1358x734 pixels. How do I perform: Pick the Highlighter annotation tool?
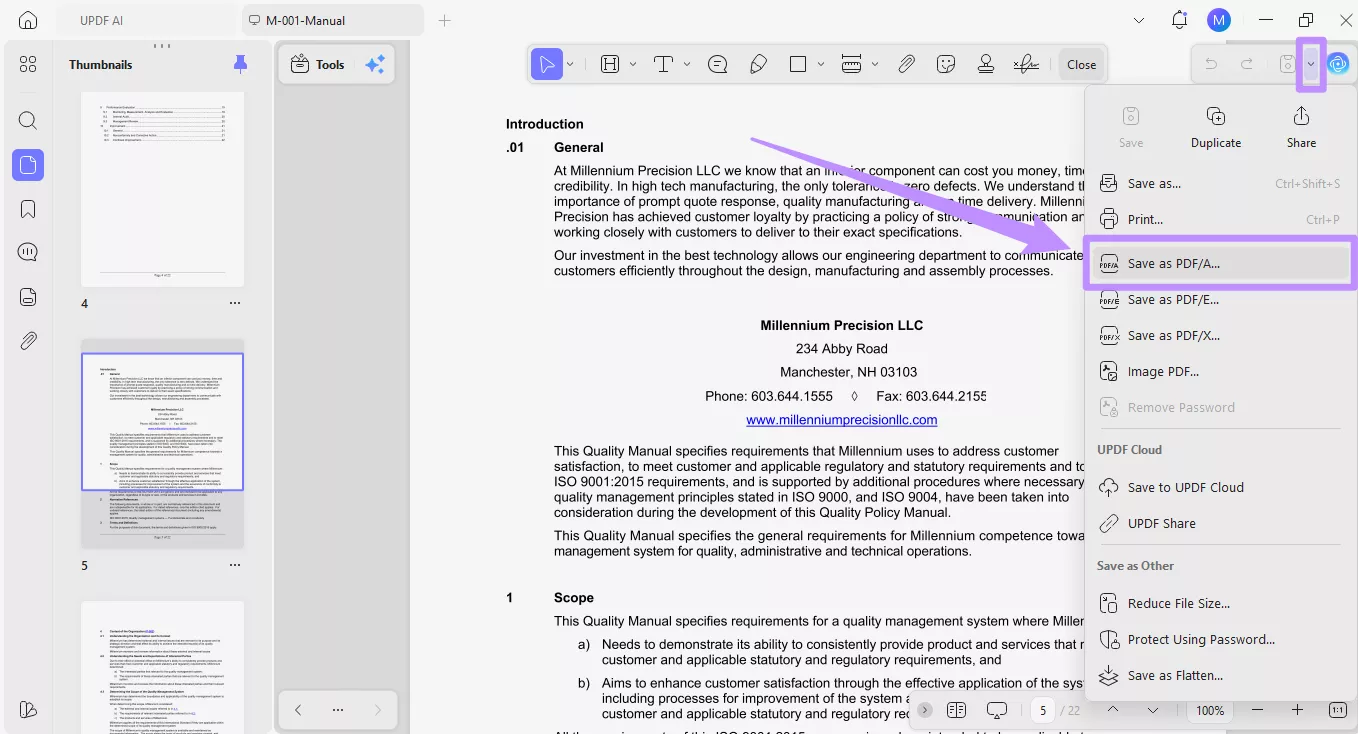[758, 63]
